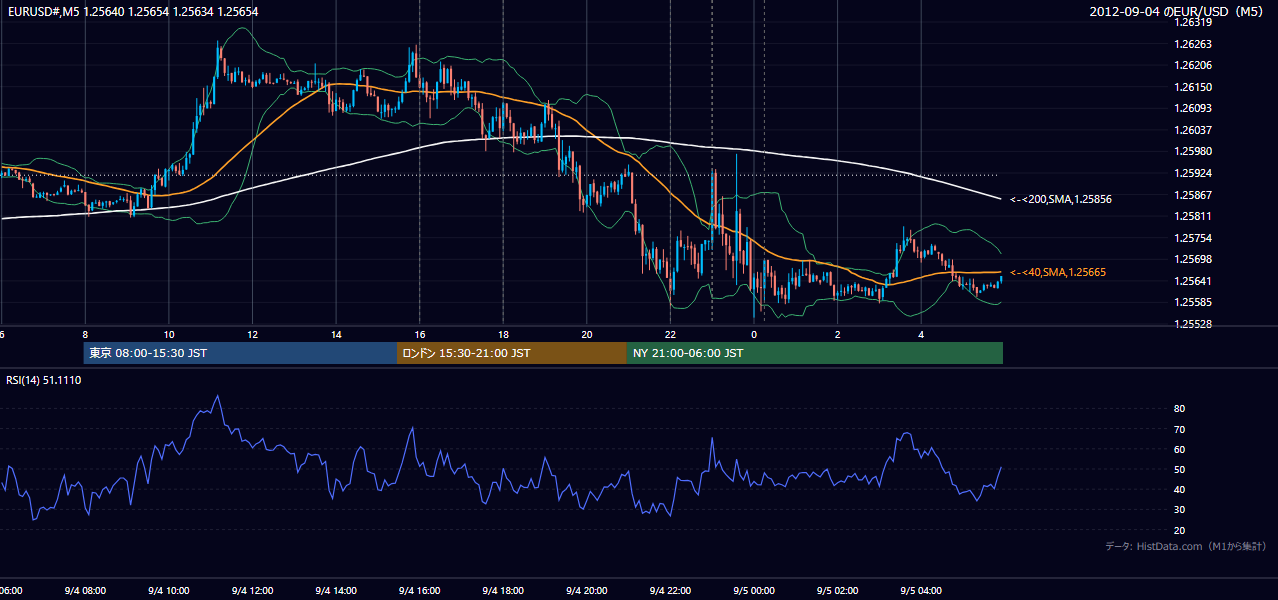Click the RSI axis value 50

click(x=1179, y=469)
